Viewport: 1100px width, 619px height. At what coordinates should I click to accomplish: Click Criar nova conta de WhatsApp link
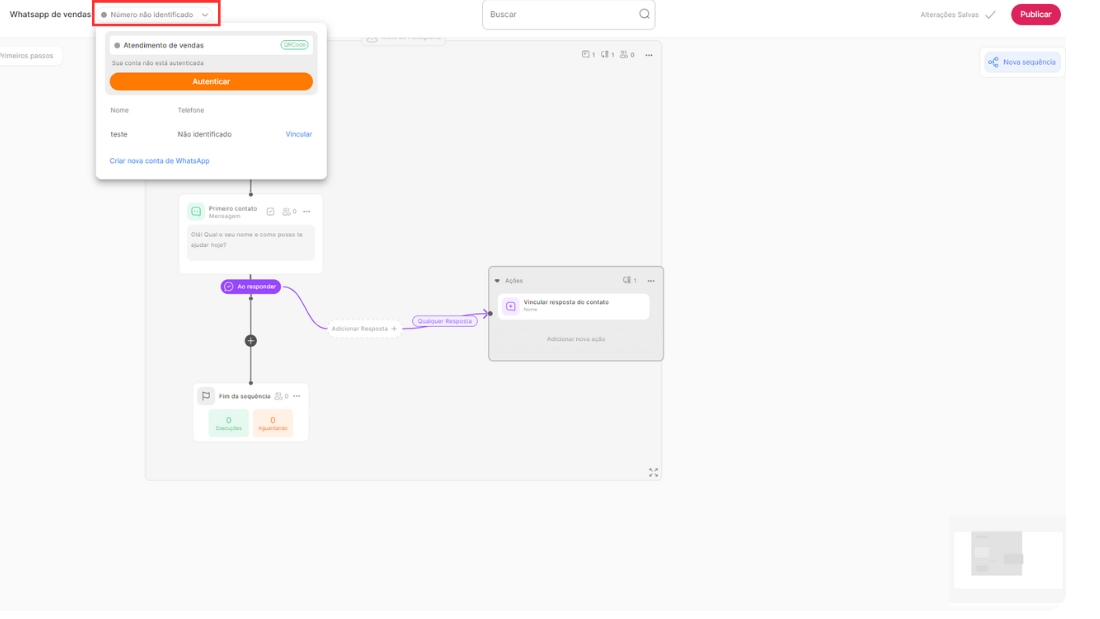tap(159, 160)
